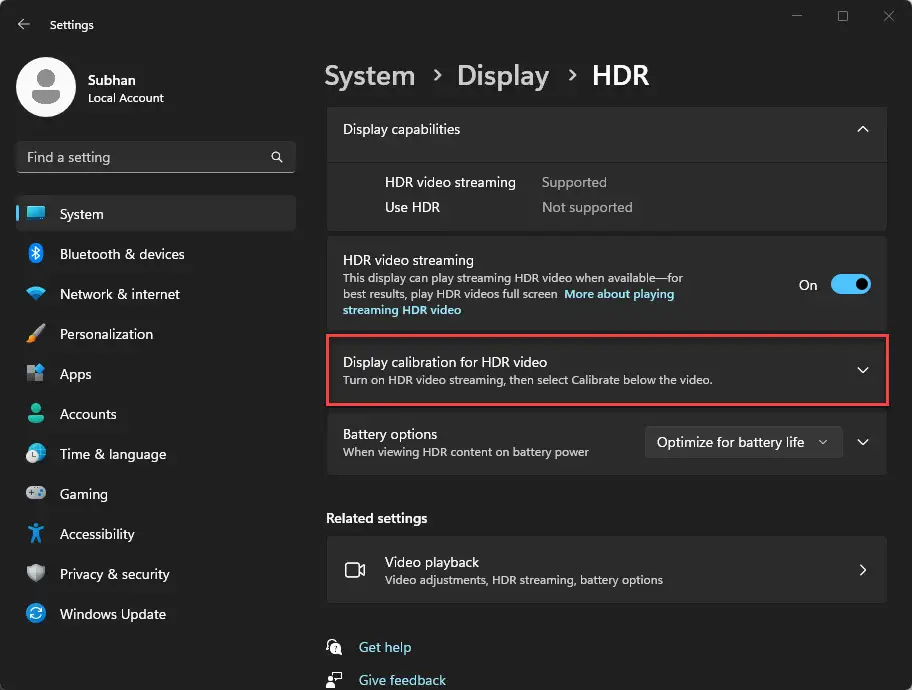Select the Accessibility figure icon
Viewport: 912px width, 690px height.
coord(37,534)
